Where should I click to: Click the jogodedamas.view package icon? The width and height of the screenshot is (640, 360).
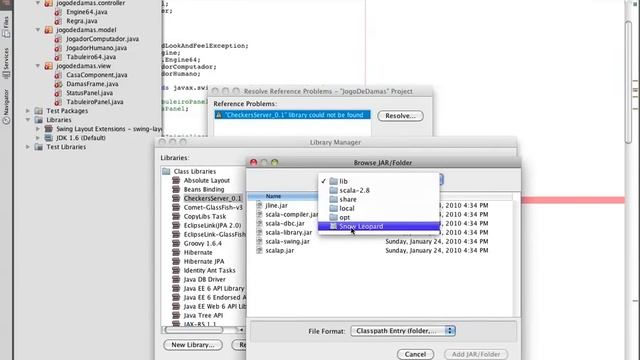point(49,66)
